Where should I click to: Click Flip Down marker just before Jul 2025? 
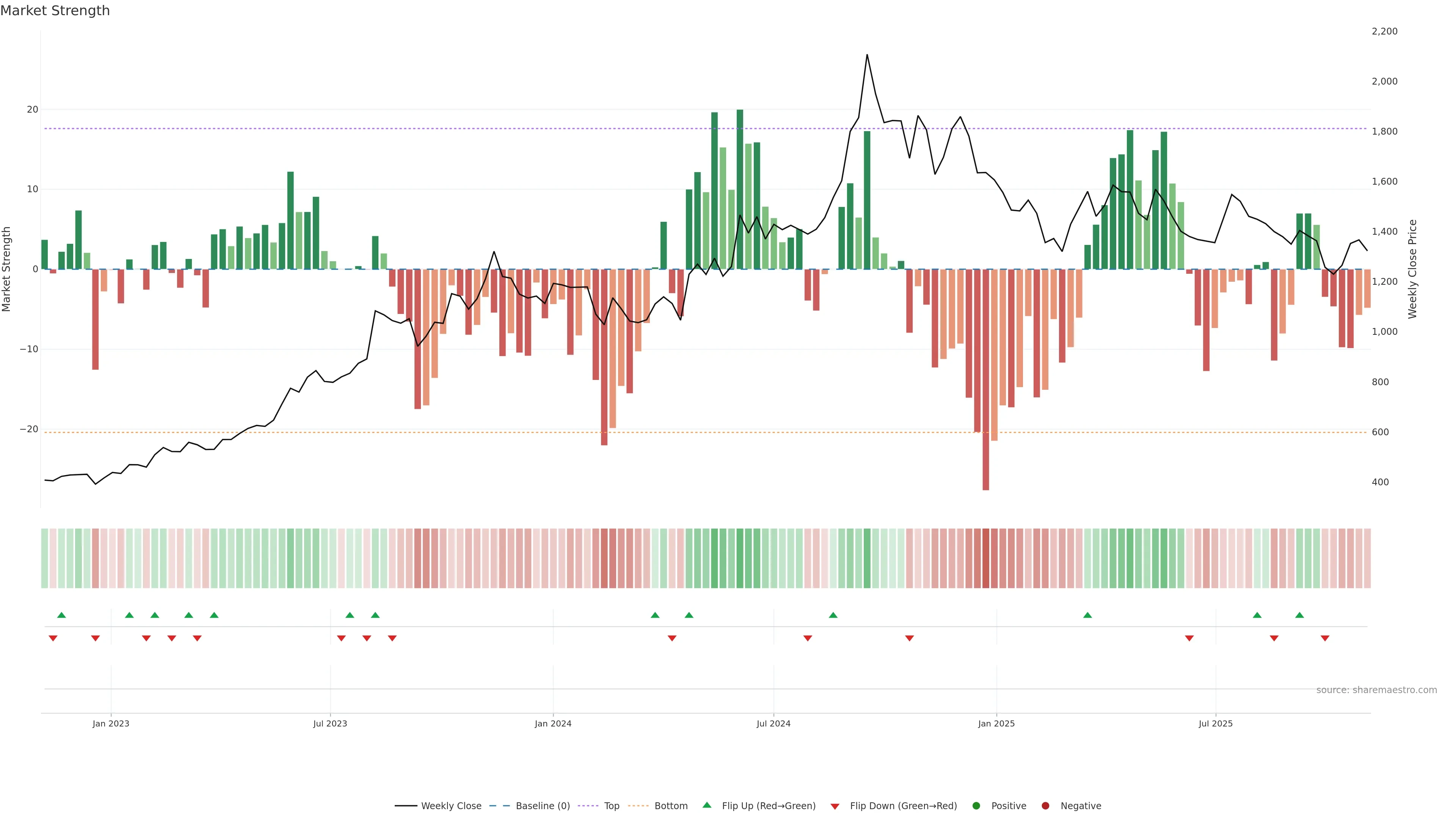(x=1189, y=638)
